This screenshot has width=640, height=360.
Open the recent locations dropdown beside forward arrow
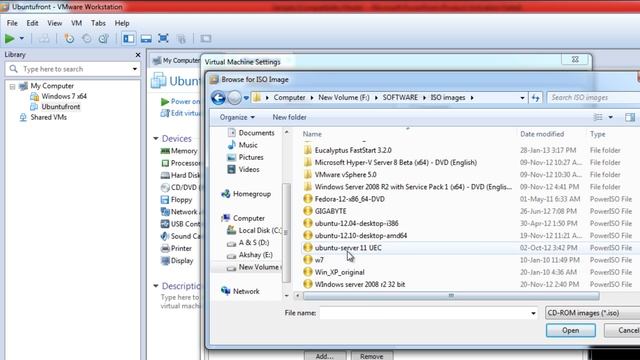[246, 98]
